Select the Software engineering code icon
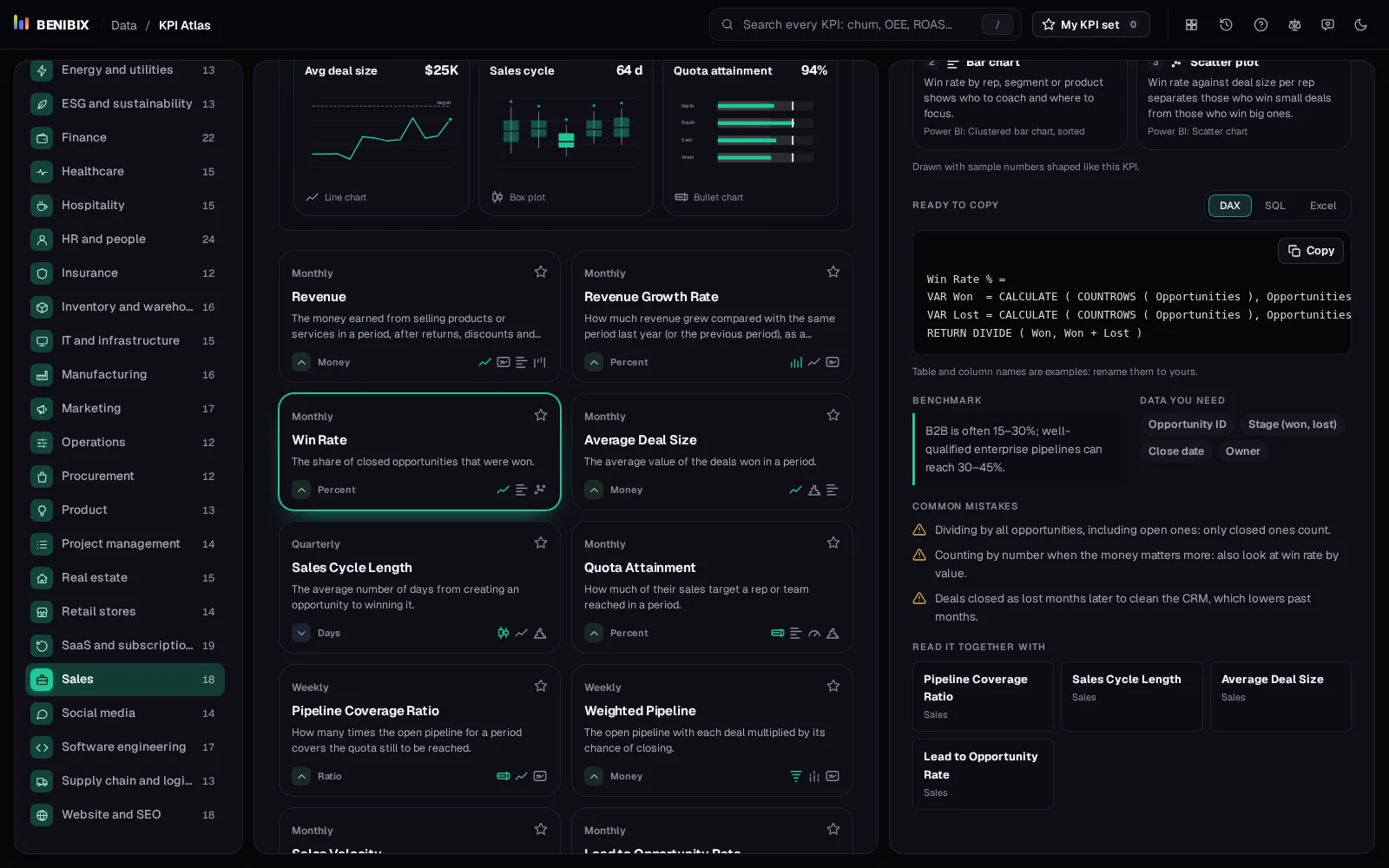1389x868 pixels. coord(42,747)
